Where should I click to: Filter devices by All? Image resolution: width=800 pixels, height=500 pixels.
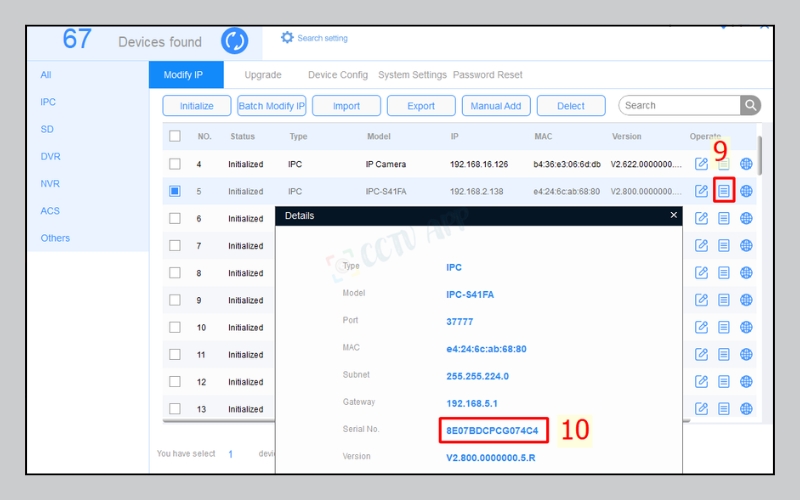(x=46, y=75)
